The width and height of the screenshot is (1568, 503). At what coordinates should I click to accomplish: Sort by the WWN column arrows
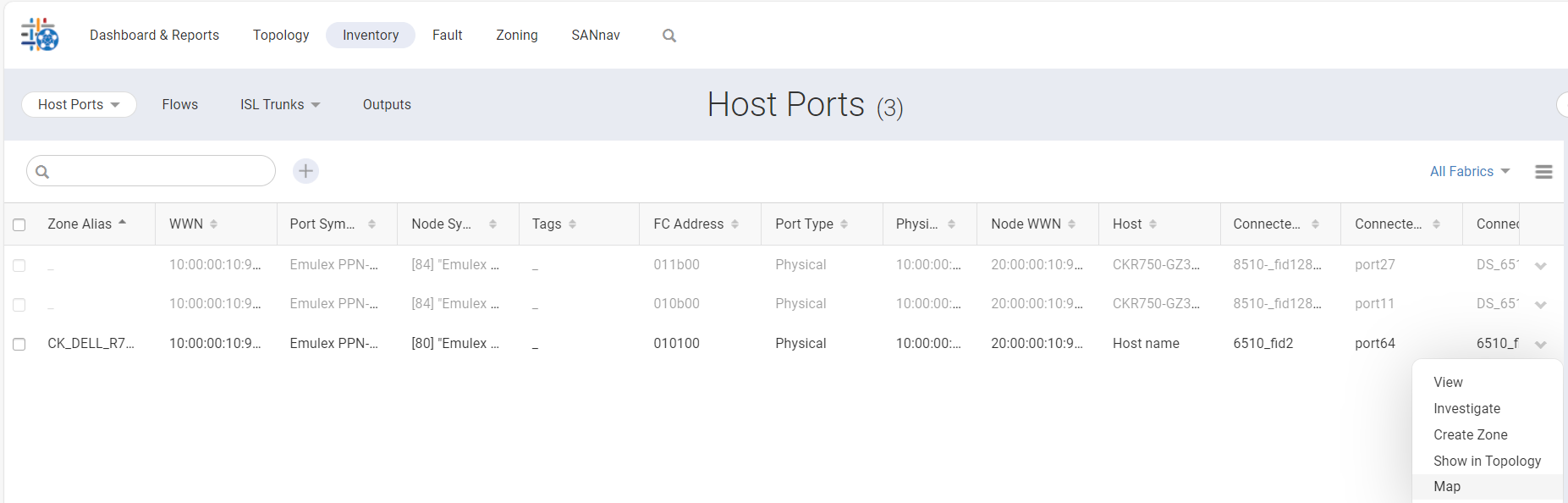(x=214, y=224)
